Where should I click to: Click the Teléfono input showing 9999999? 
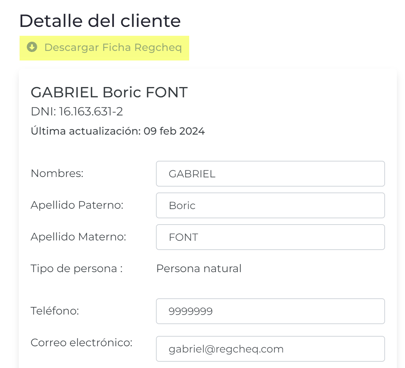point(270,311)
